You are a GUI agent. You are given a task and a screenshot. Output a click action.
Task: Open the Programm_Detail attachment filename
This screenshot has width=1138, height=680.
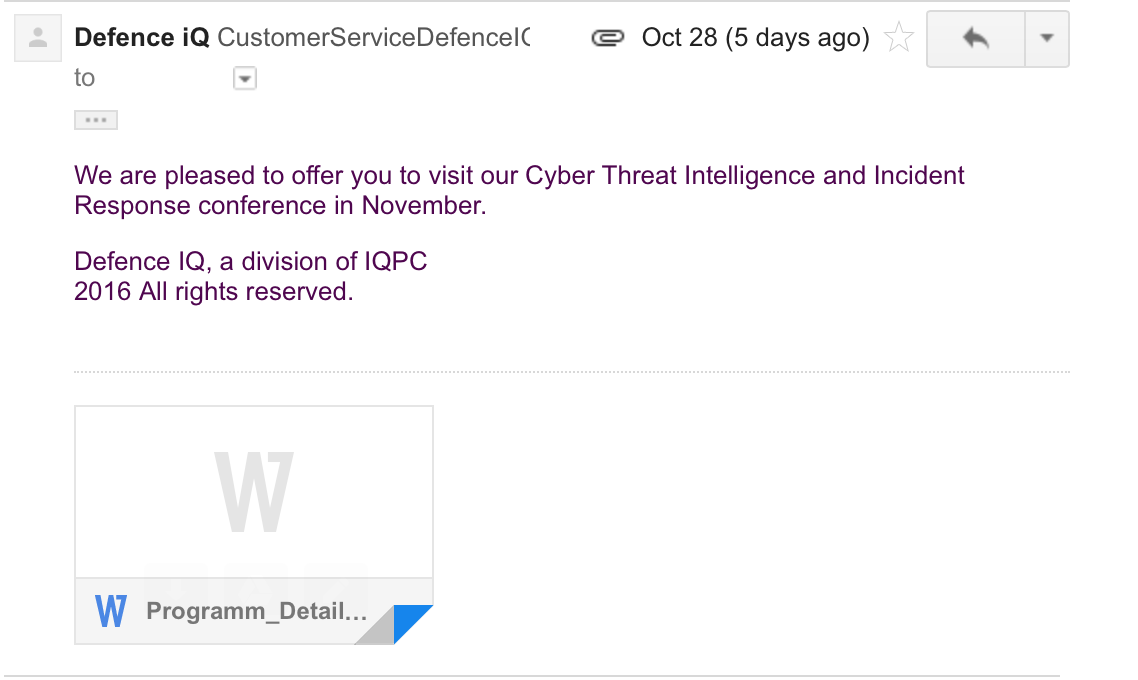coord(256,611)
